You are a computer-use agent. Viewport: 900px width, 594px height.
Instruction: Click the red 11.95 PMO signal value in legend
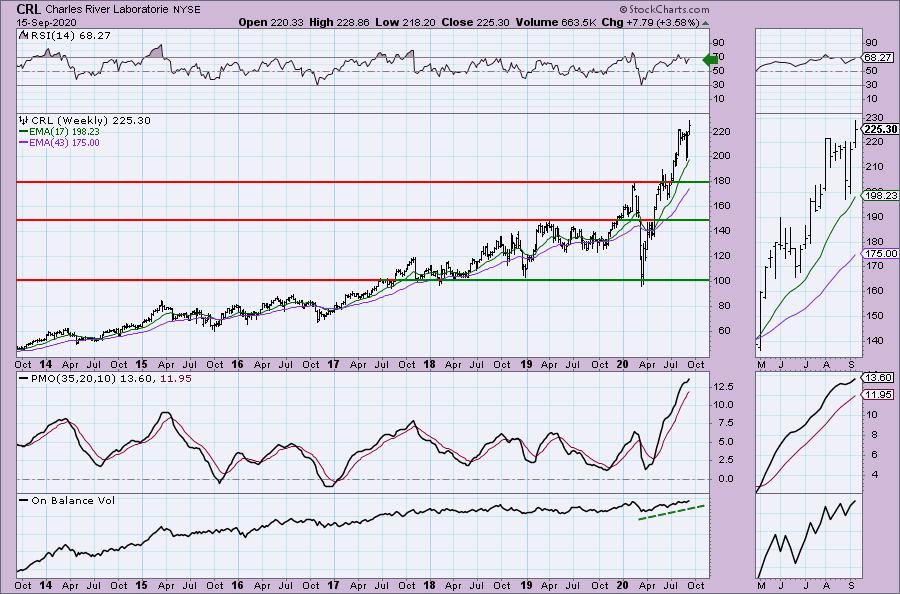coord(176,378)
